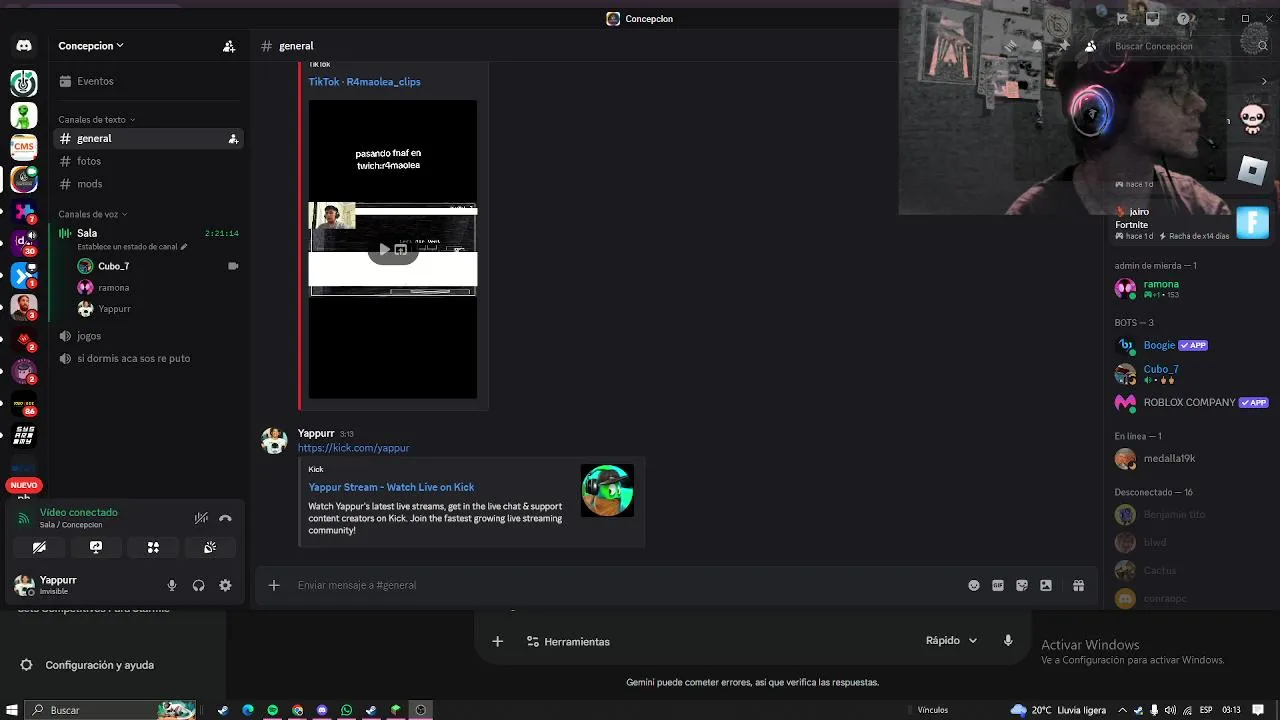This screenshot has width=1280, height=720.
Task: Open Spotify from the taskbar
Action: click(272, 710)
